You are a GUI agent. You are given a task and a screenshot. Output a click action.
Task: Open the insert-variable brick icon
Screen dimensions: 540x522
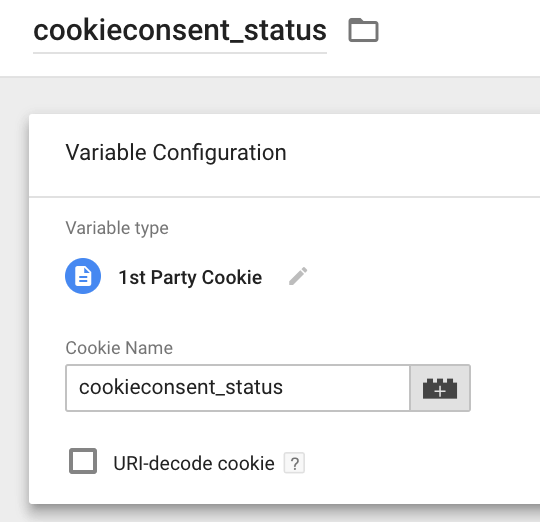pos(440,388)
